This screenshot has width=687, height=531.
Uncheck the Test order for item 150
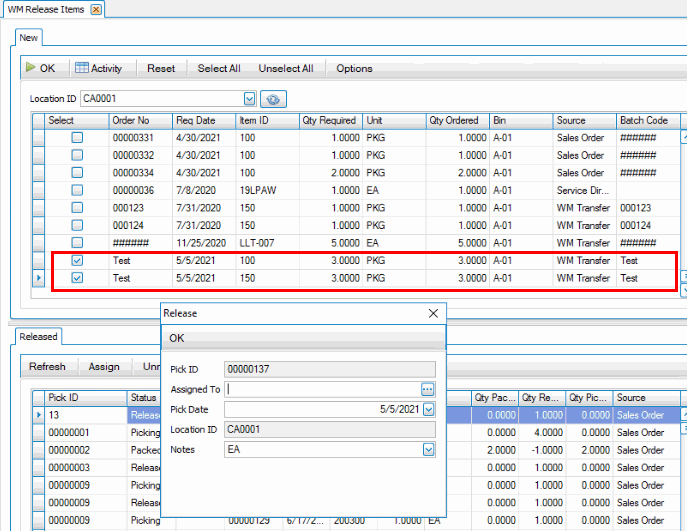(77, 278)
